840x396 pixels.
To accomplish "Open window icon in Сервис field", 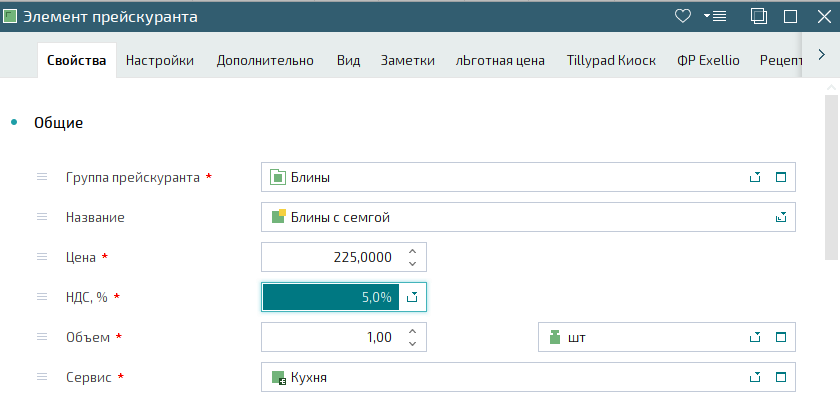I will (781, 378).
